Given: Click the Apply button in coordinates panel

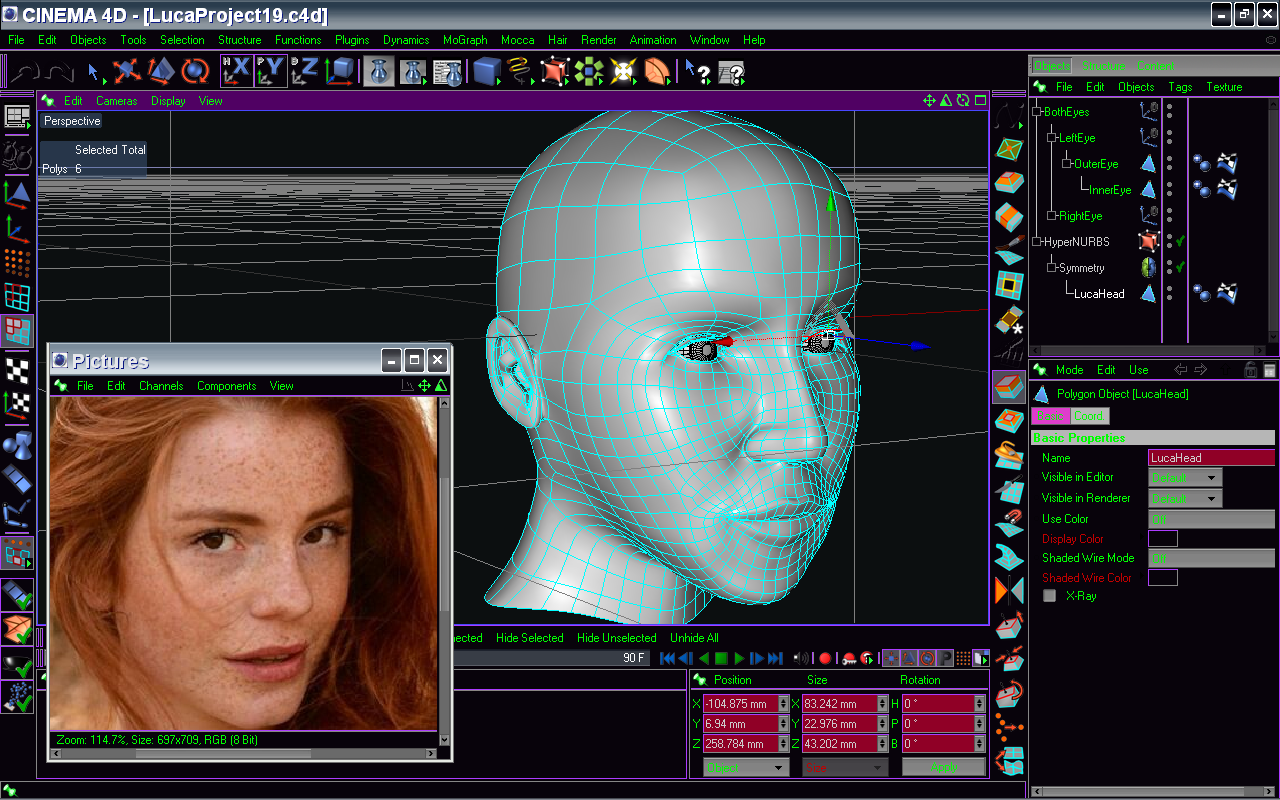Looking at the screenshot, I should click(943, 767).
